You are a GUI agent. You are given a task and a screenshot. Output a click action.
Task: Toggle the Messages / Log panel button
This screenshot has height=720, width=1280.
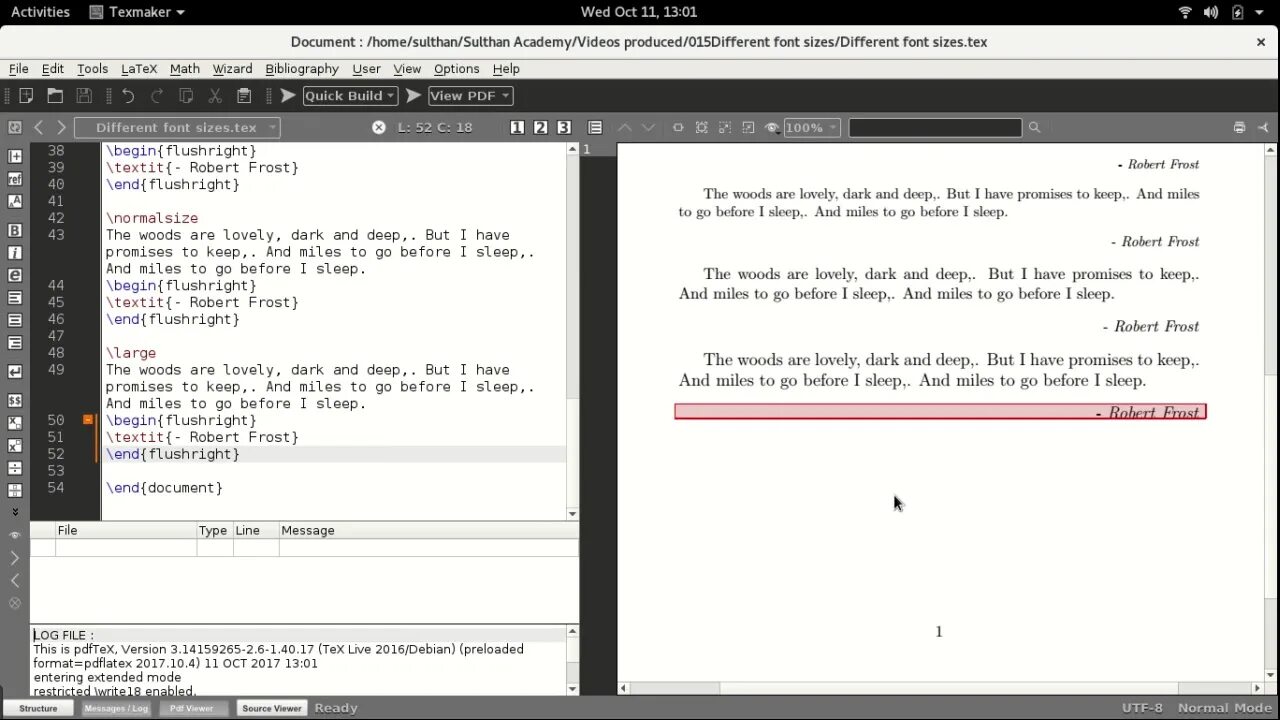tap(115, 708)
